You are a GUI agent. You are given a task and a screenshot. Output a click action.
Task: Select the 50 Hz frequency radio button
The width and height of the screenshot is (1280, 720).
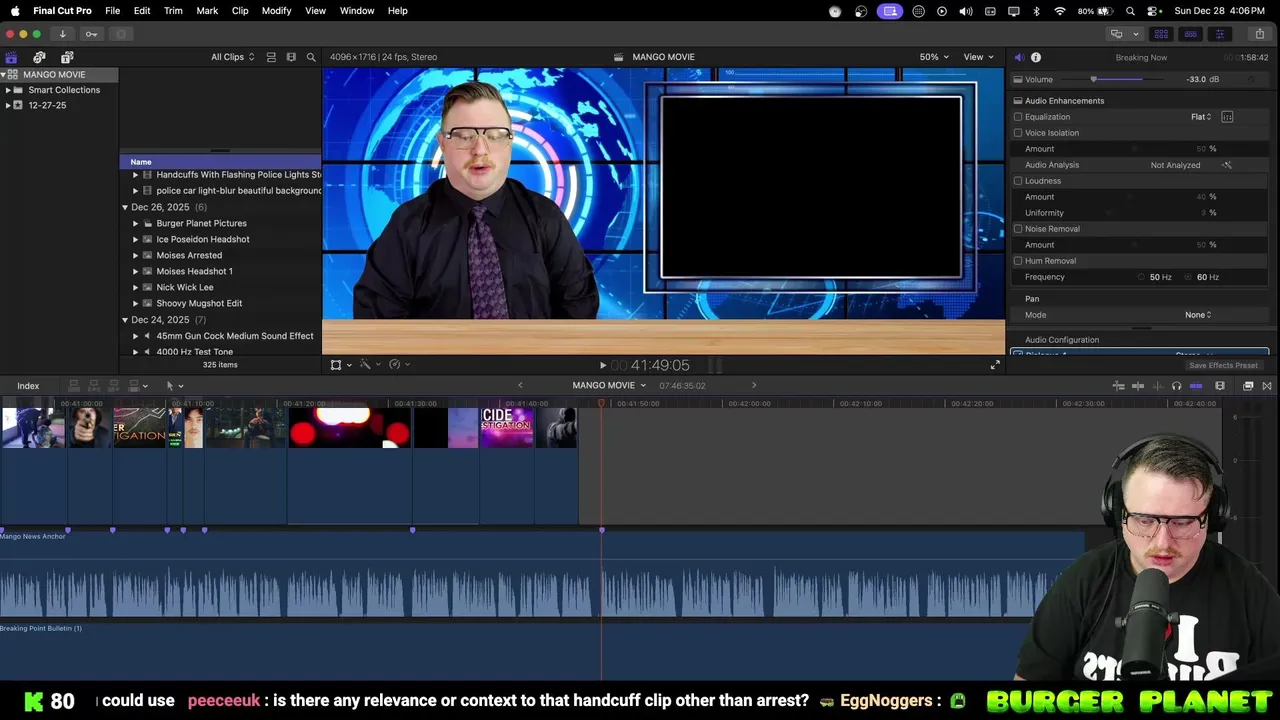click(x=1142, y=277)
